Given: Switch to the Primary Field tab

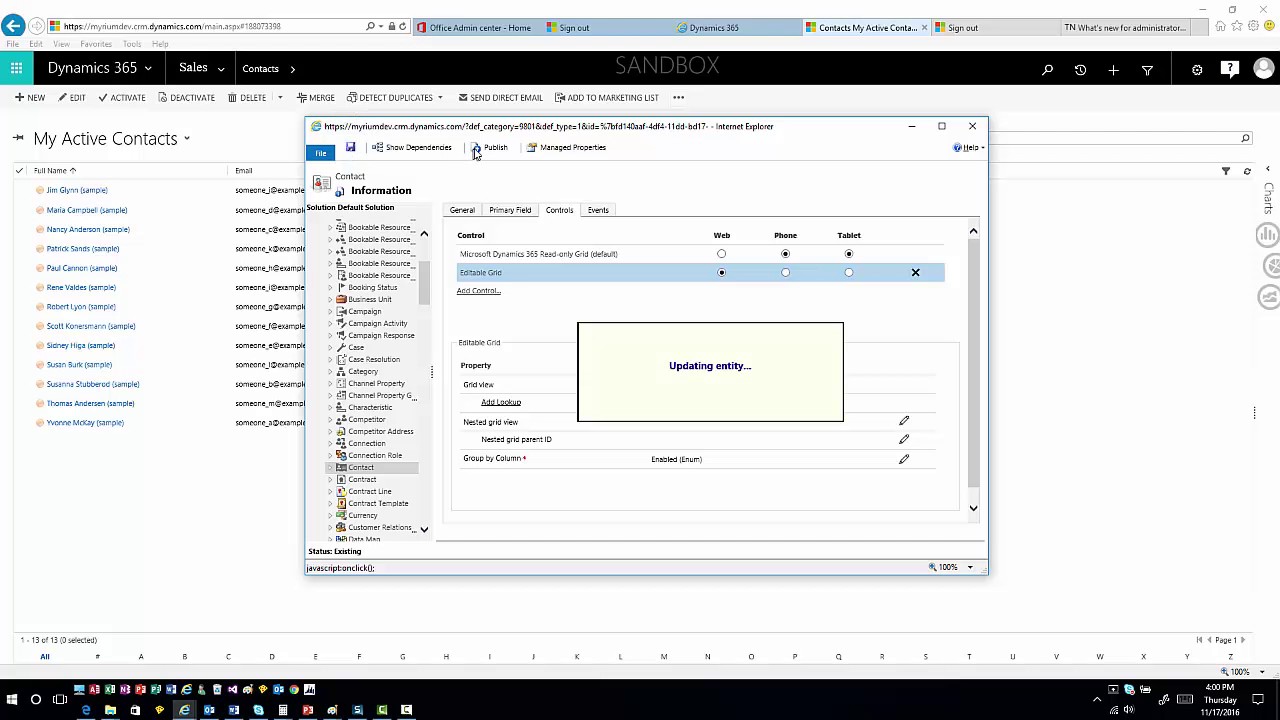Looking at the screenshot, I should 510,210.
